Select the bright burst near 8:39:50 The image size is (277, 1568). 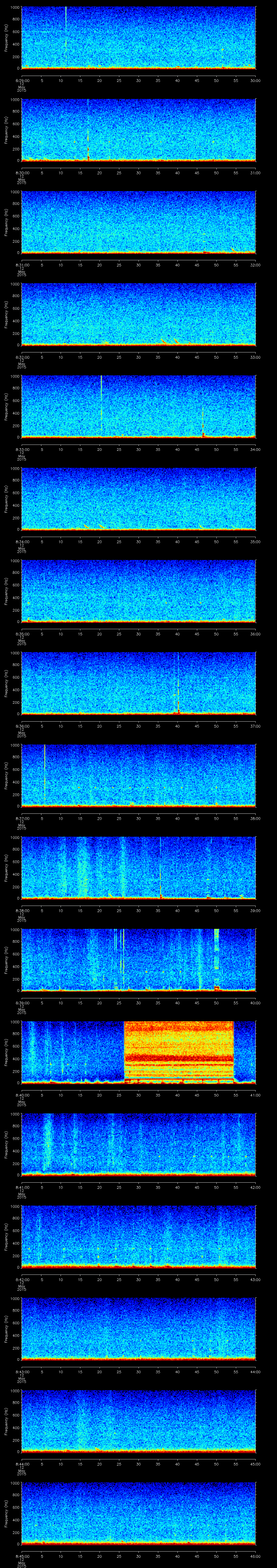[x=216, y=959]
